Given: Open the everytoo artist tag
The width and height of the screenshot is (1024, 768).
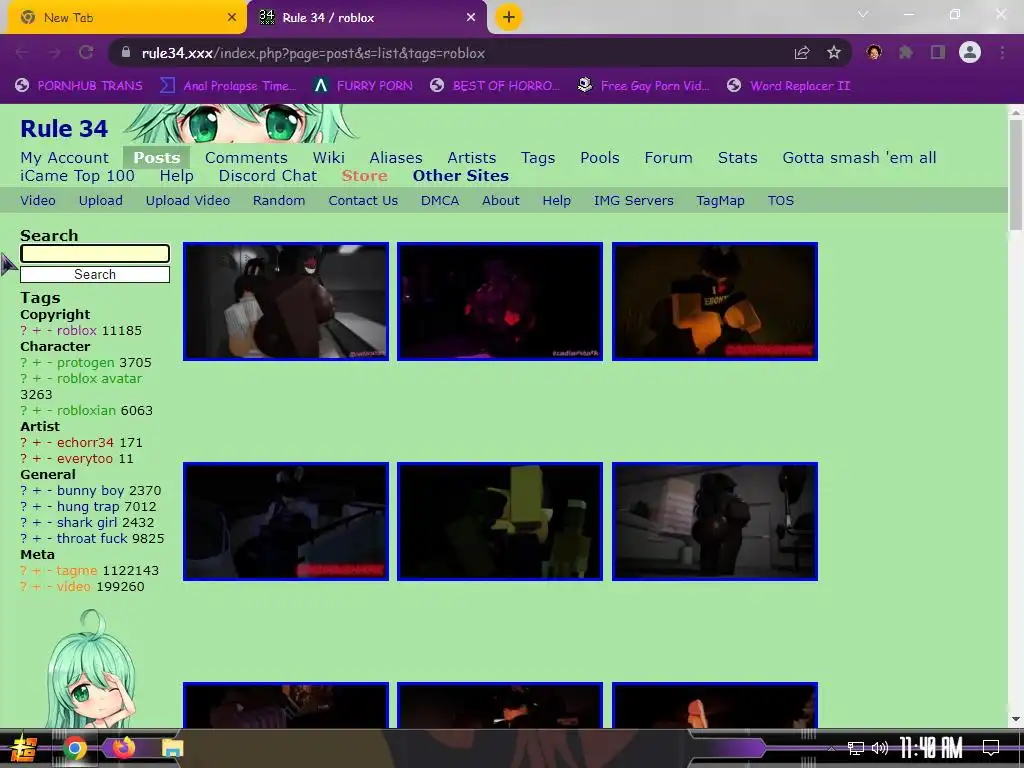Looking at the screenshot, I should 85,458.
